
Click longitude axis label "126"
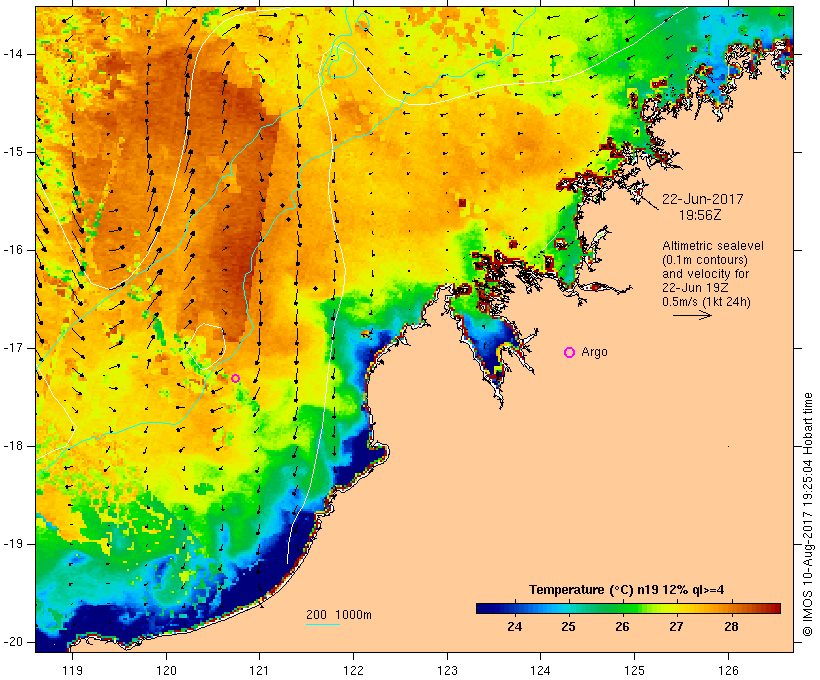pyautogui.click(x=728, y=670)
